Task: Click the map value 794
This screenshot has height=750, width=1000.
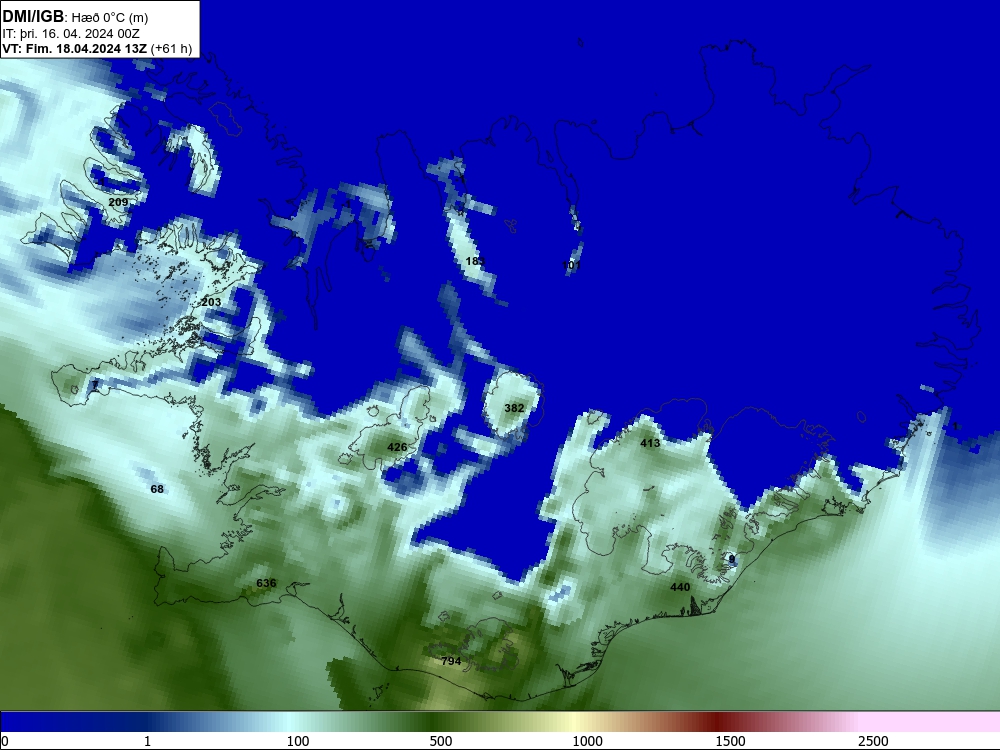Action: click(x=451, y=661)
